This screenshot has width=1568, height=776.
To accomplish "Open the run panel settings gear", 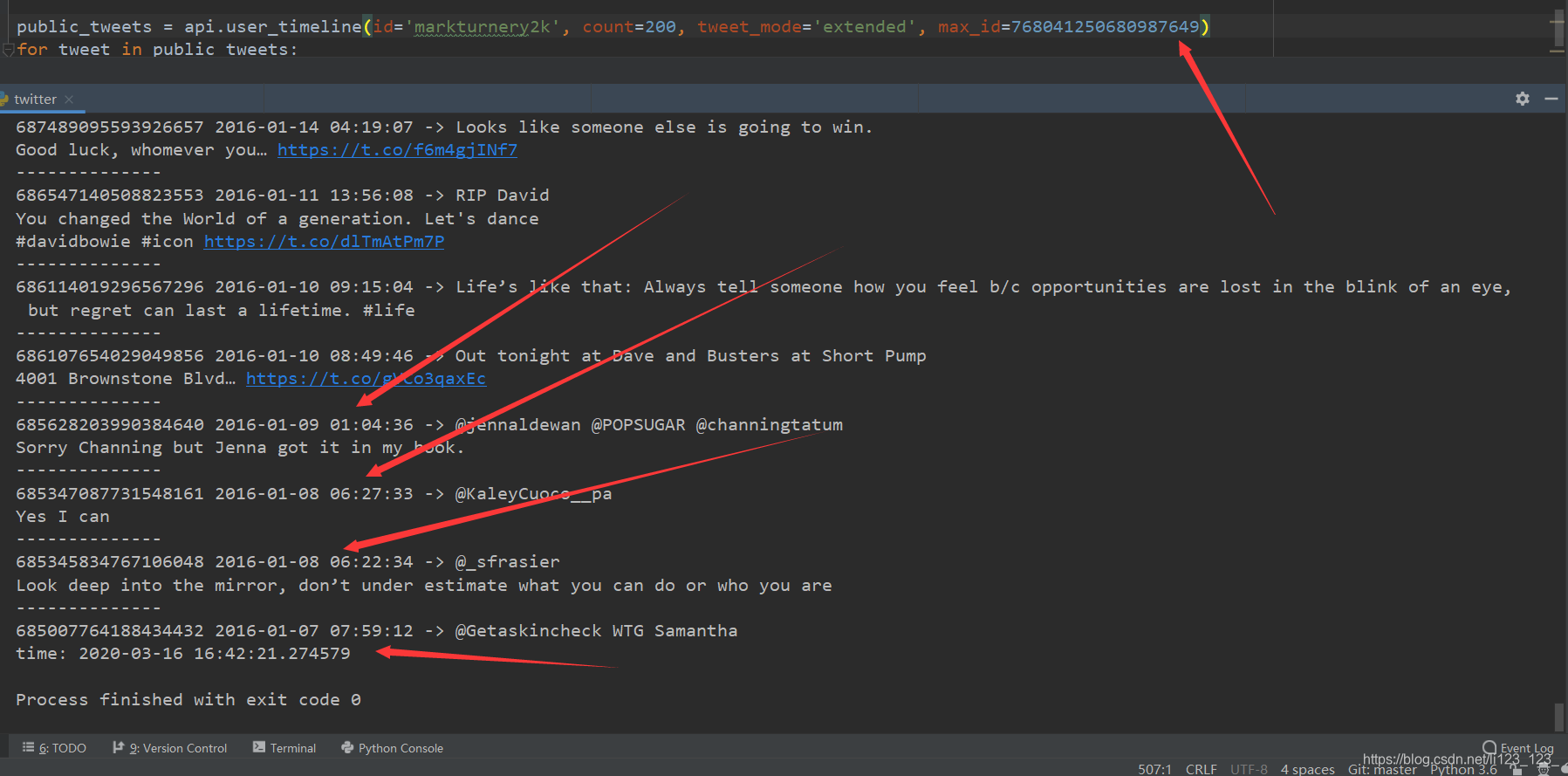I will pyautogui.click(x=1523, y=99).
